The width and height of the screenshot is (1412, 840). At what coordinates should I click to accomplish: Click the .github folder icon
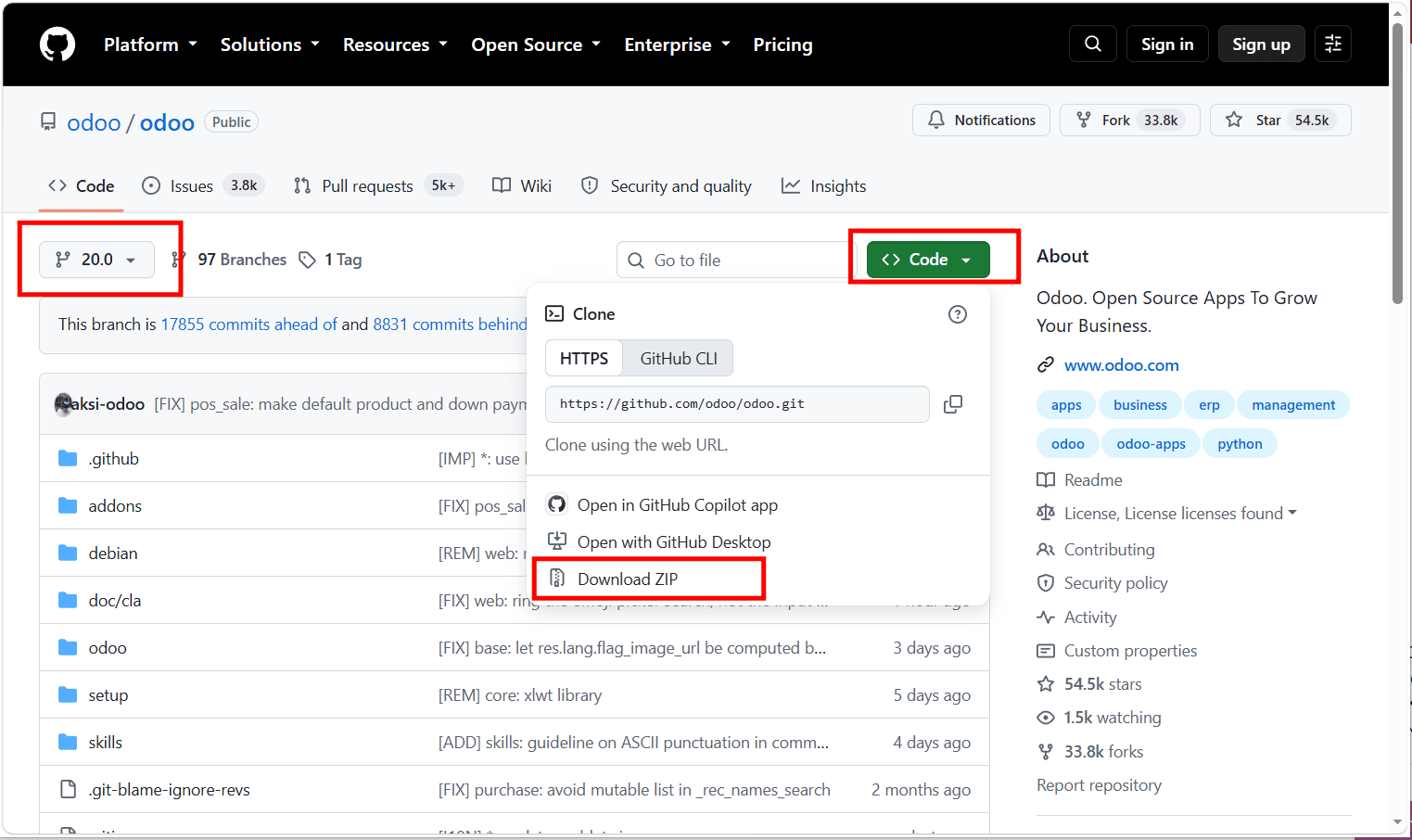point(68,458)
